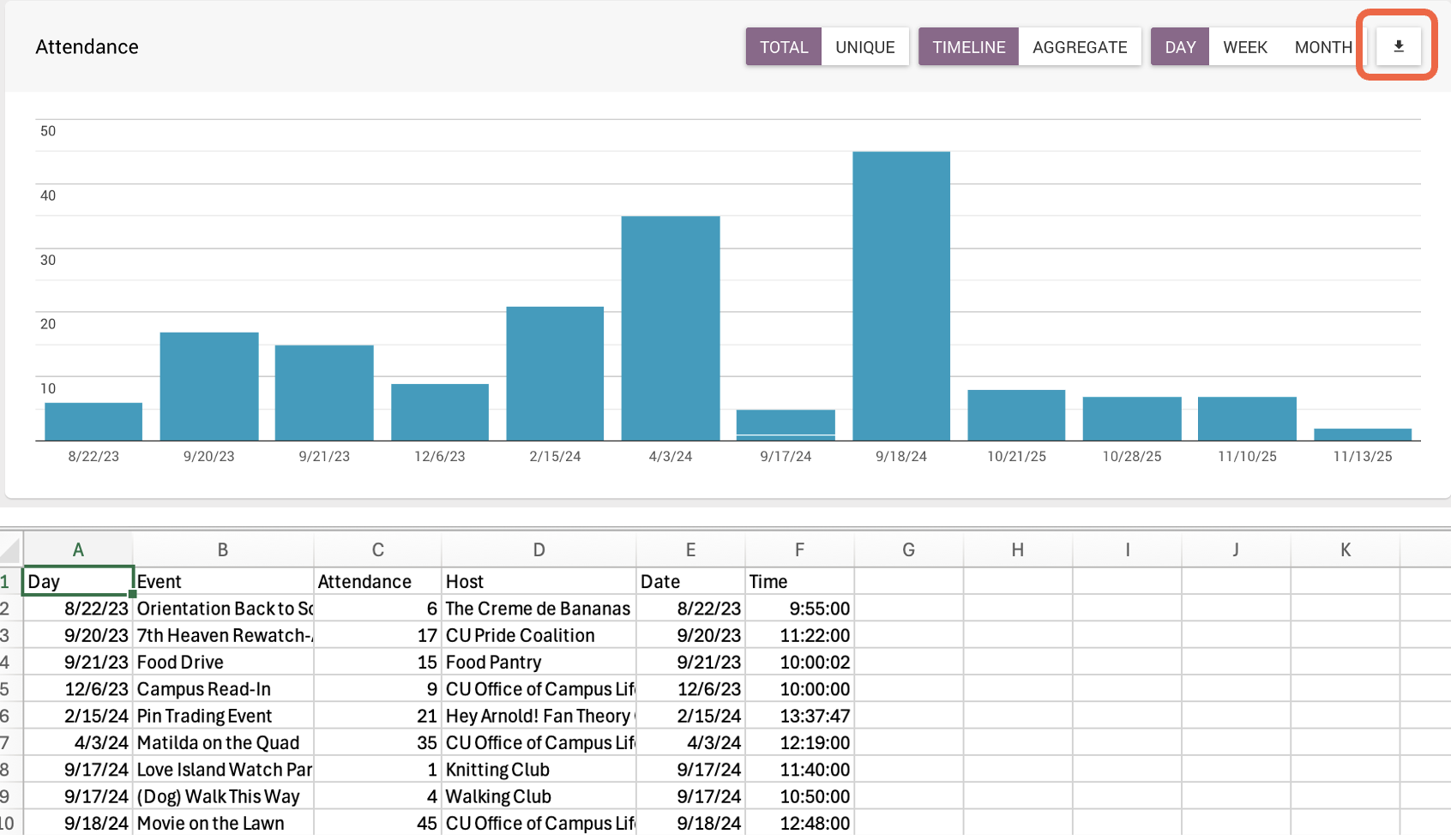
Task: Click the 4/3/24 attendance bar
Action: pyautogui.click(x=670, y=326)
